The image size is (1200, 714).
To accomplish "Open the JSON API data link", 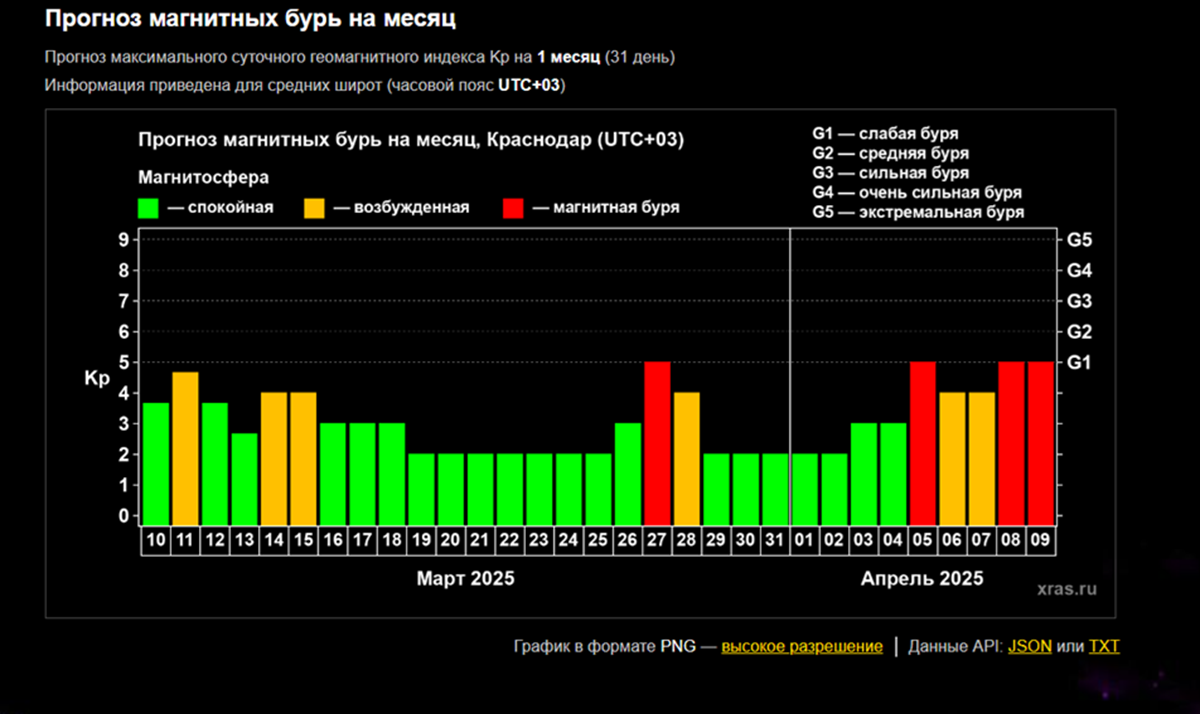I will (1029, 646).
